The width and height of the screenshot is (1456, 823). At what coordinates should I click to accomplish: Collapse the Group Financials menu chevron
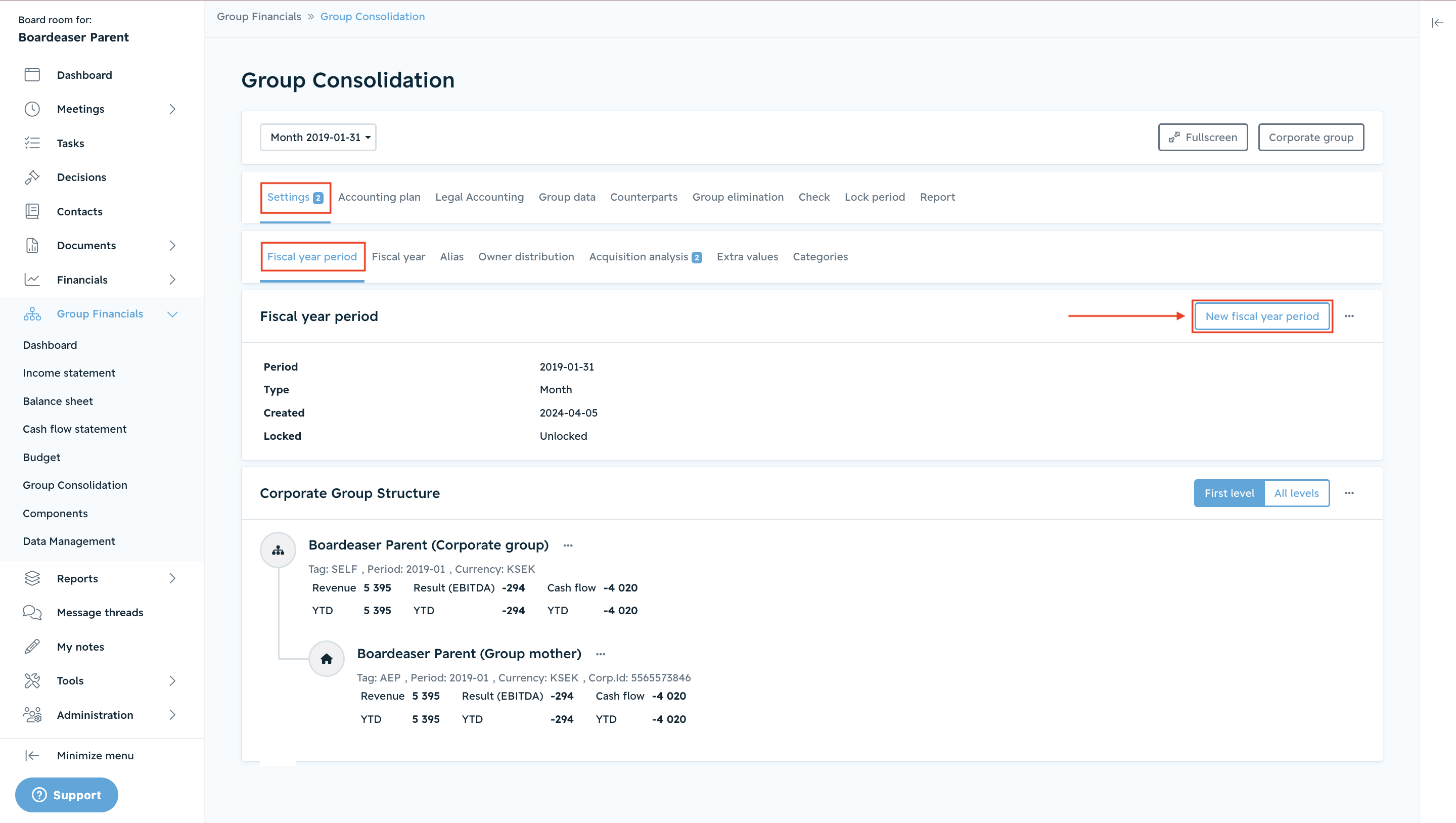[172, 314]
